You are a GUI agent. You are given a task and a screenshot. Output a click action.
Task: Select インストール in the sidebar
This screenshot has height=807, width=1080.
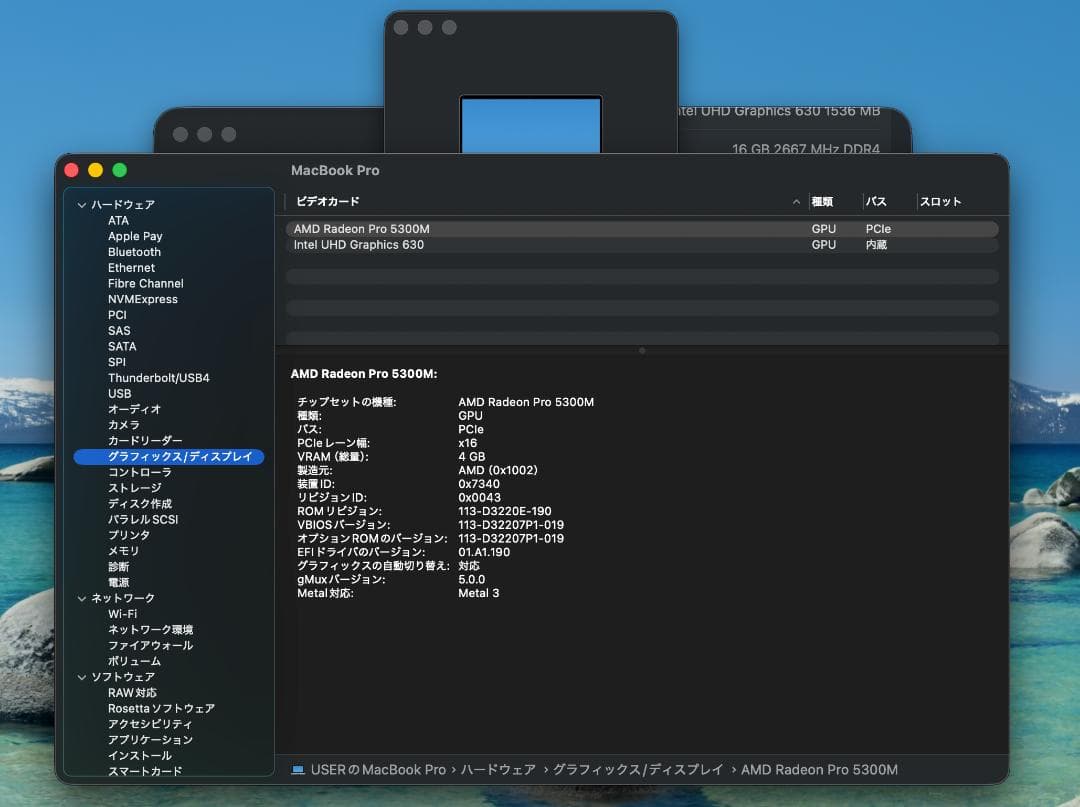pyautogui.click(x=140, y=756)
